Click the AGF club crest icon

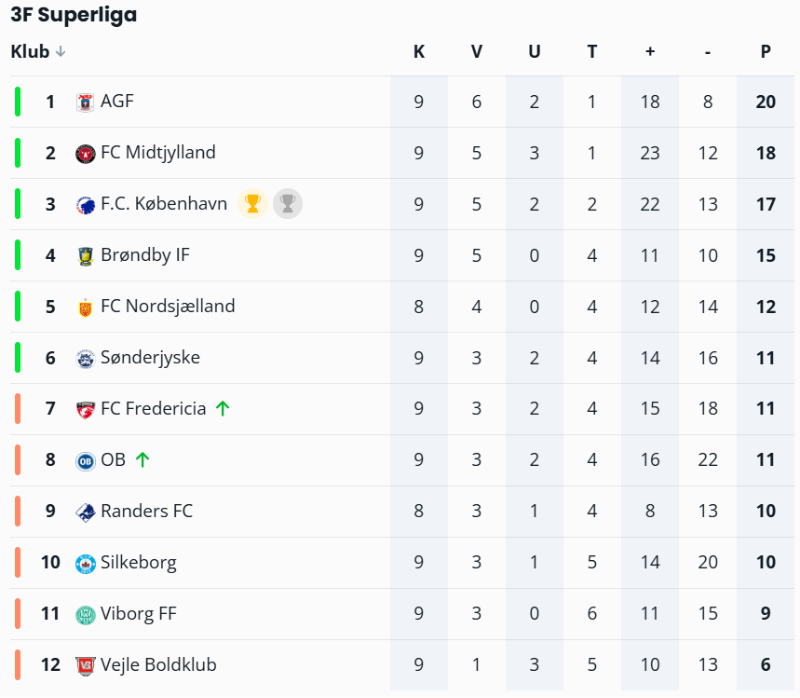click(x=85, y=102)
